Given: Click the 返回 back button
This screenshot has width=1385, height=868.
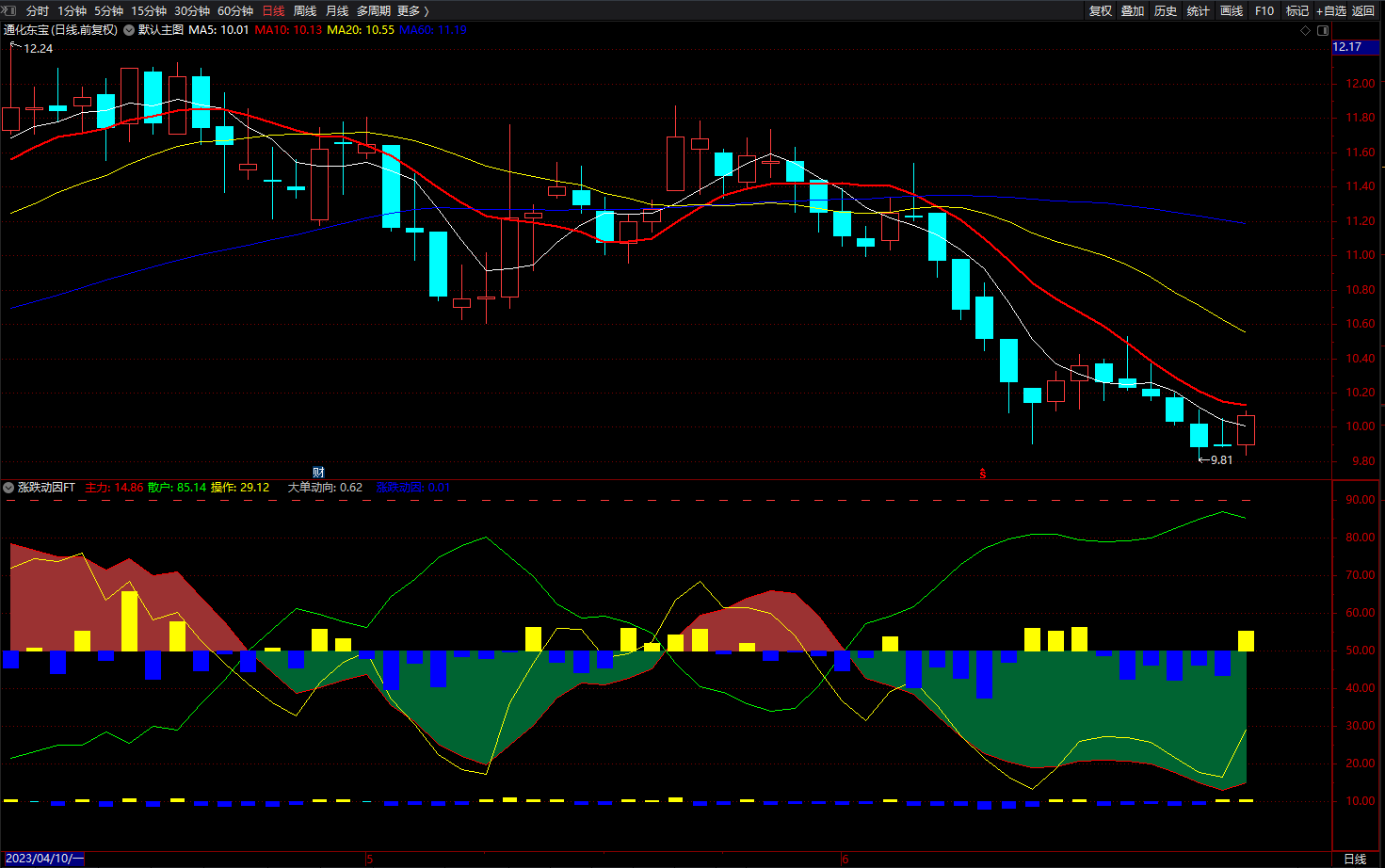Looking at the screenshot, I should click(1363, 11).
